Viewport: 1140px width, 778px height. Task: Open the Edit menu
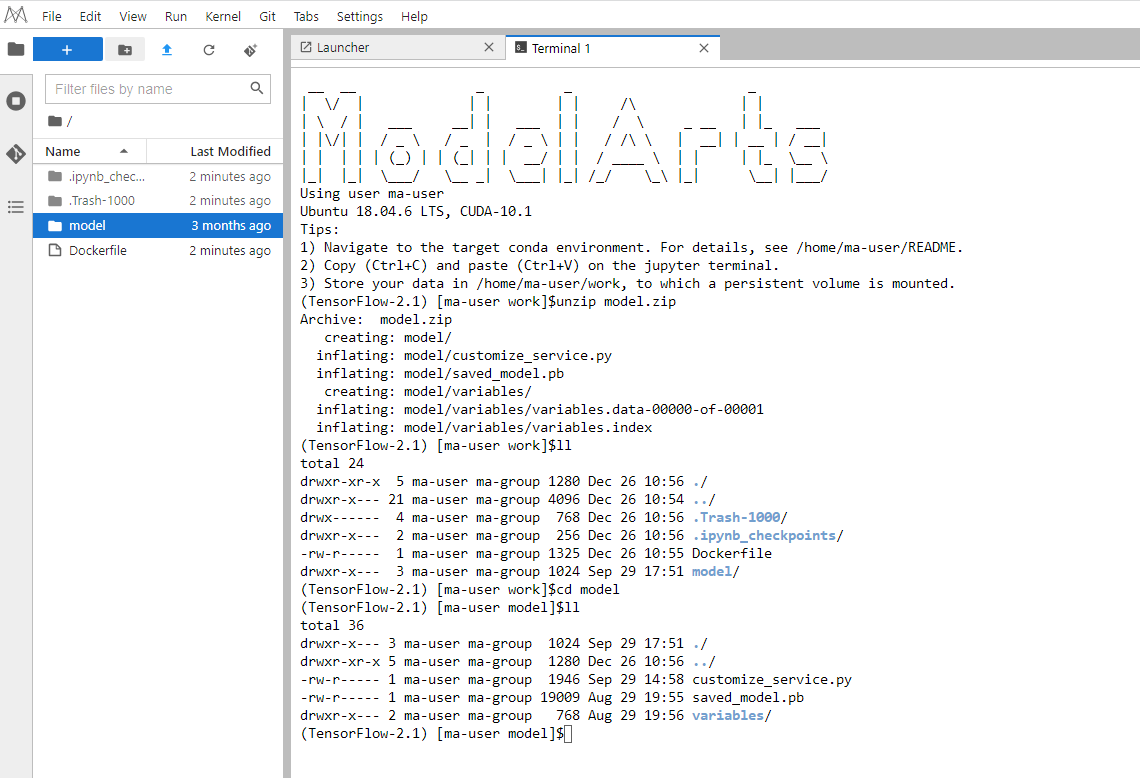(90, 16)
